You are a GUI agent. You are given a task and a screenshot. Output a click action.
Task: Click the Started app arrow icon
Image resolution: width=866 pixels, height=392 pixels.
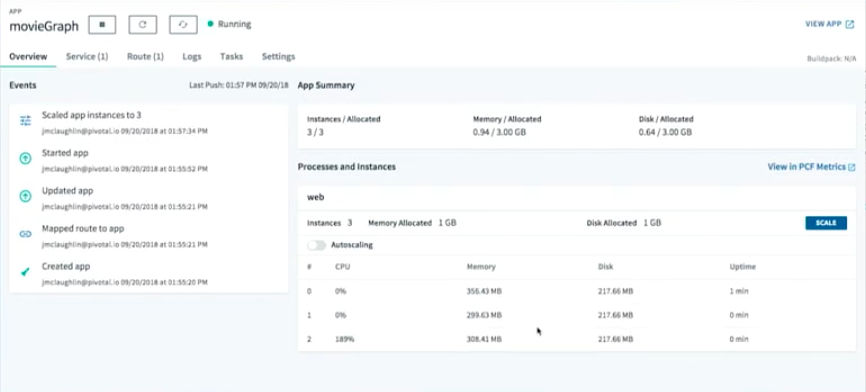25,158
